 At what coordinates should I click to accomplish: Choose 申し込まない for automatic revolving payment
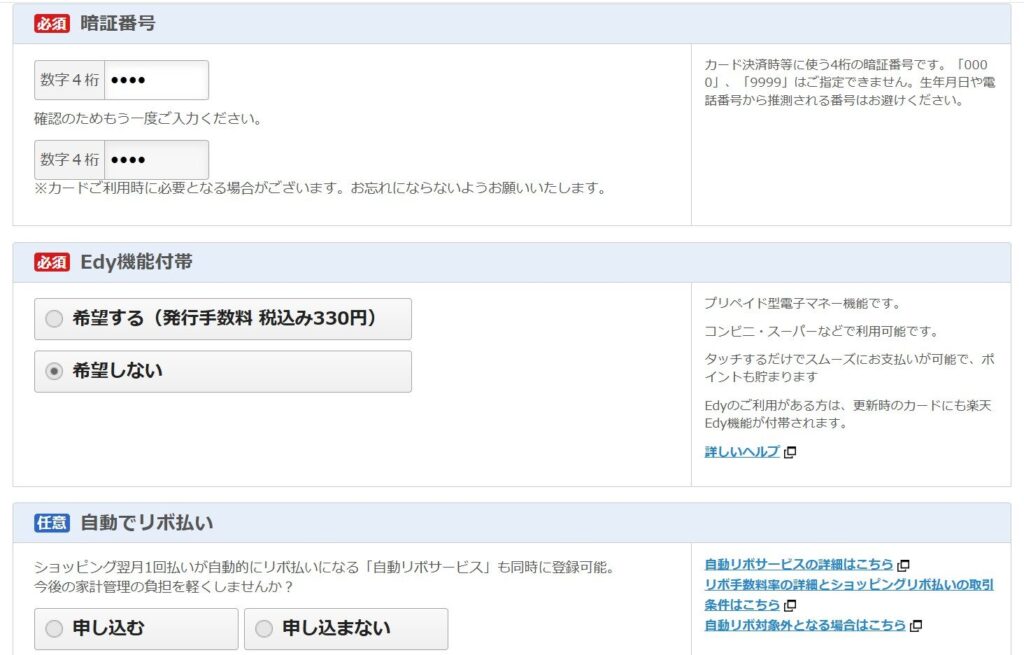click(346, 629)
